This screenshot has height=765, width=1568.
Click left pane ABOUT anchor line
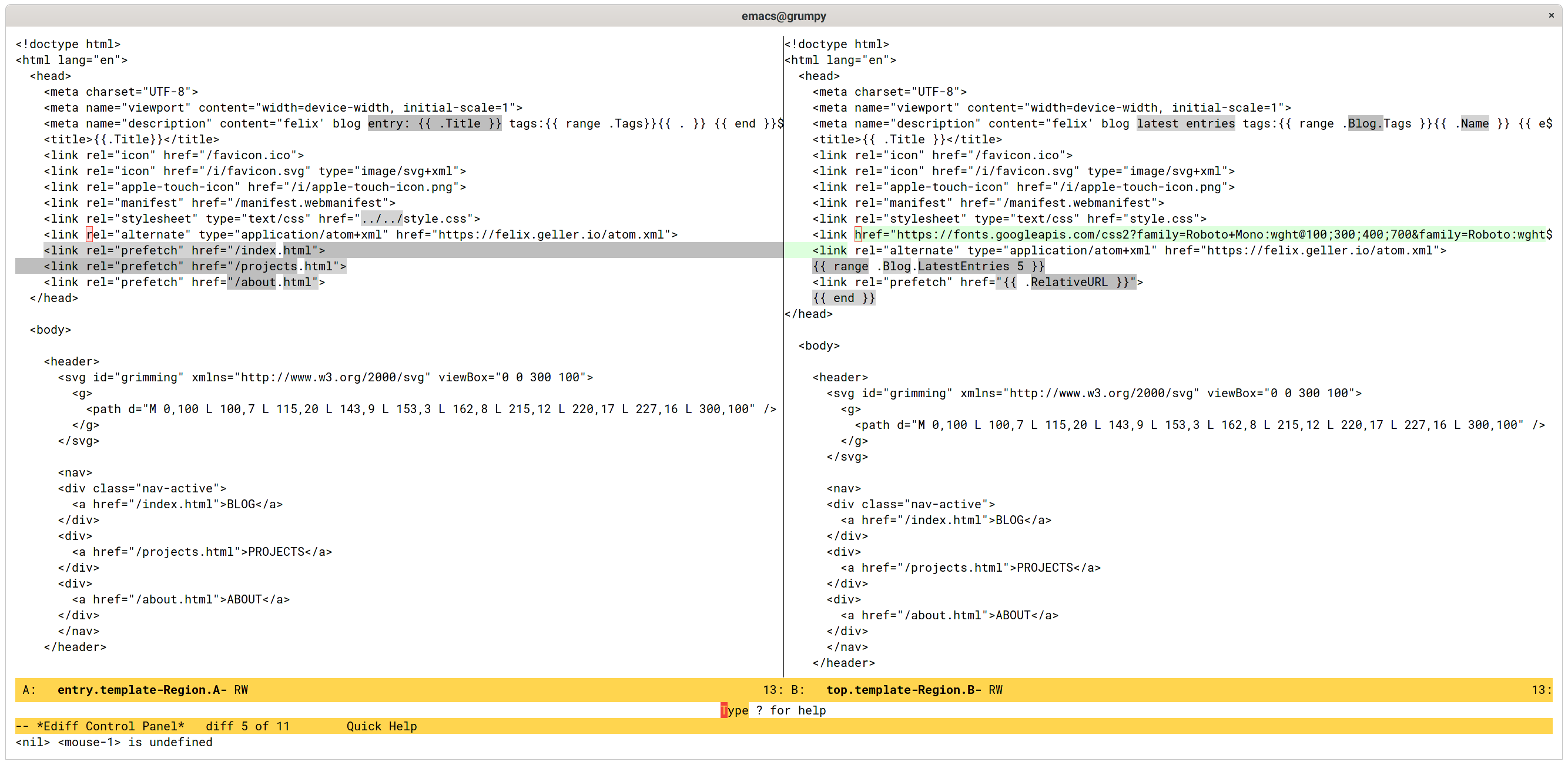(x=181, y=599)
